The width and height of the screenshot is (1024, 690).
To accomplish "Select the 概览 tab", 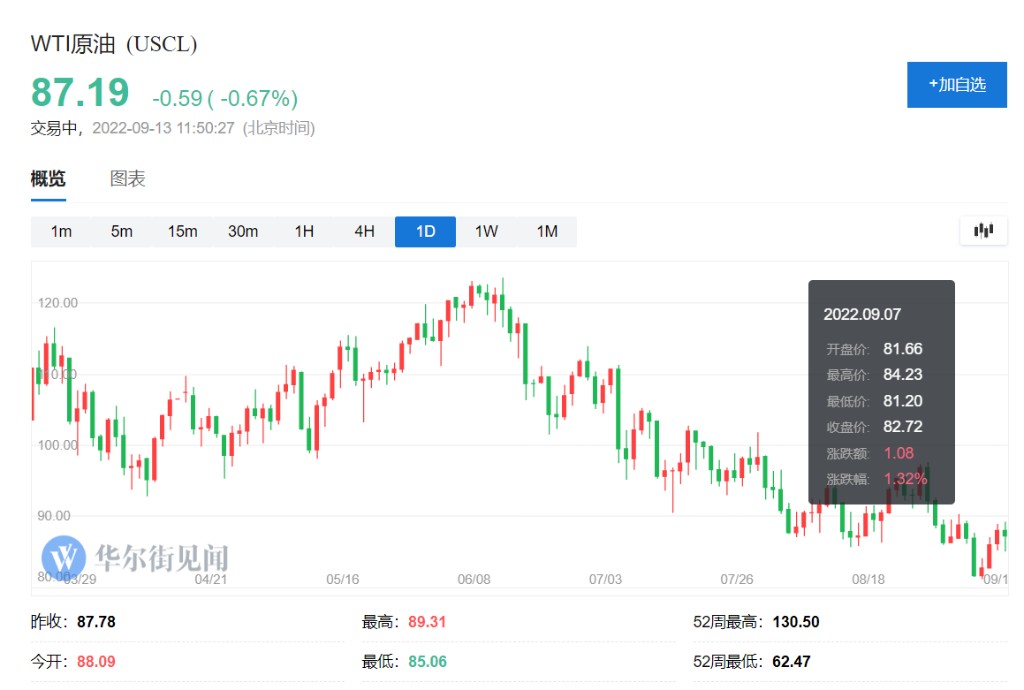I will [x=48, y=179].
